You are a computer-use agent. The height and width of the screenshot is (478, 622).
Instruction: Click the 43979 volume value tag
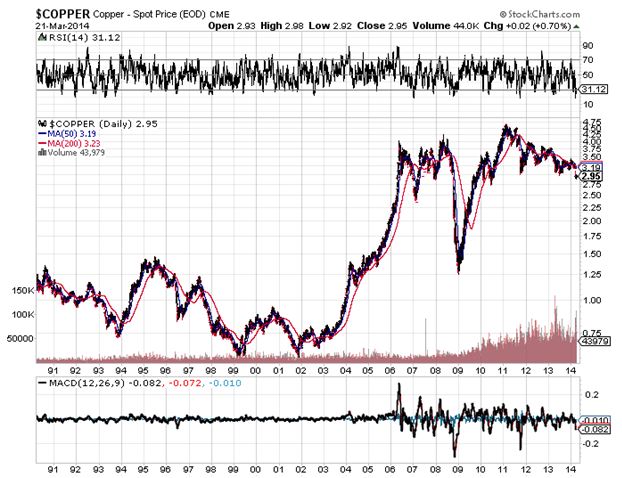[594, 341]
